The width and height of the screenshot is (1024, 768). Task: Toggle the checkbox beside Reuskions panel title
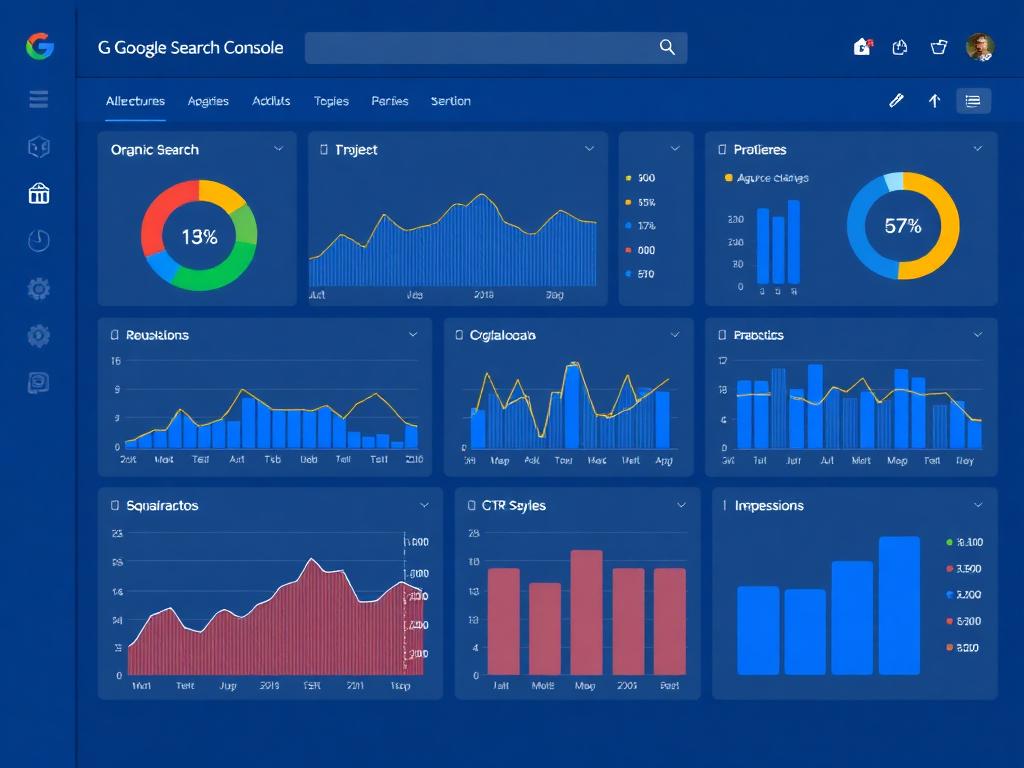pyautogui.click(x=115, y=335)
